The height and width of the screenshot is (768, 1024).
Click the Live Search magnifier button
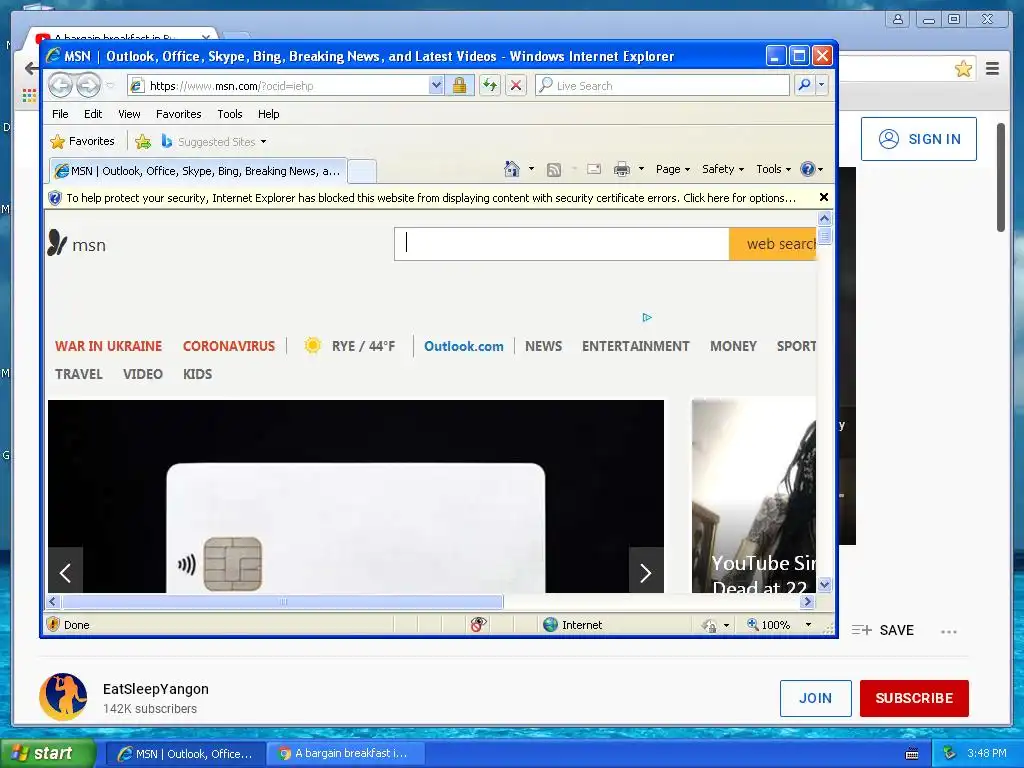coord(805,86)
